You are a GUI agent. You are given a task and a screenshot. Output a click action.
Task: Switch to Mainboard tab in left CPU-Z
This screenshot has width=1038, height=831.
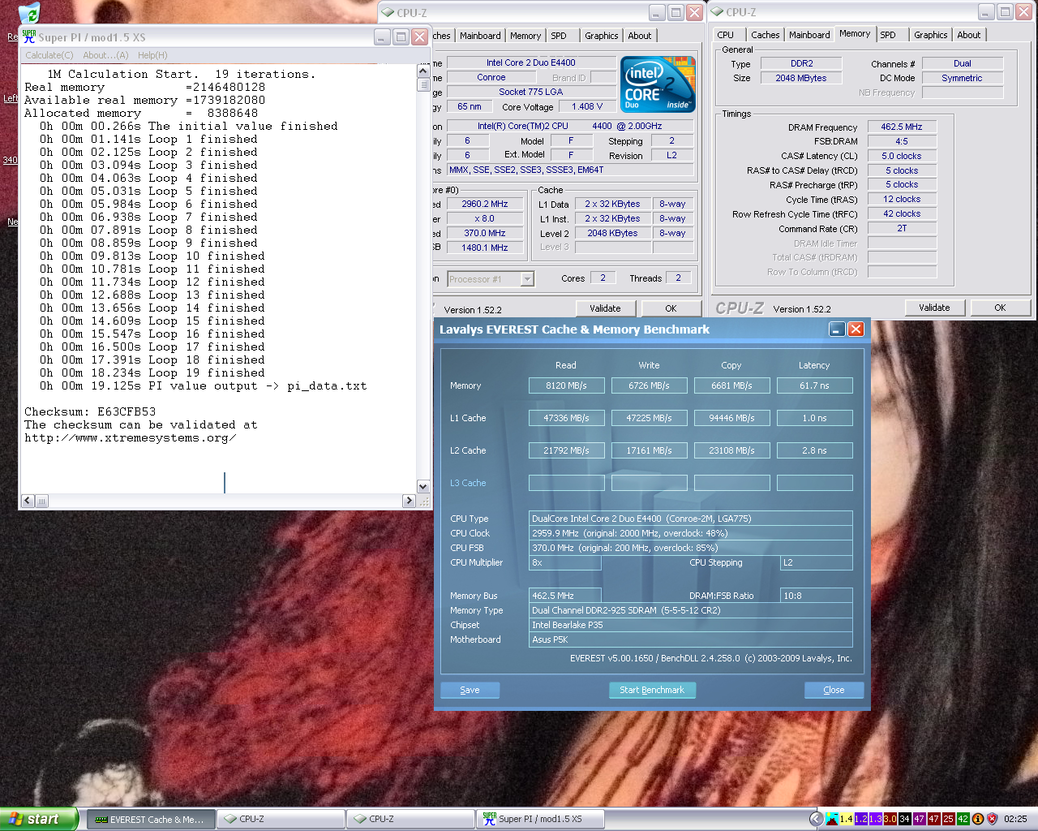pyautogui.click(x=480, y=36)
